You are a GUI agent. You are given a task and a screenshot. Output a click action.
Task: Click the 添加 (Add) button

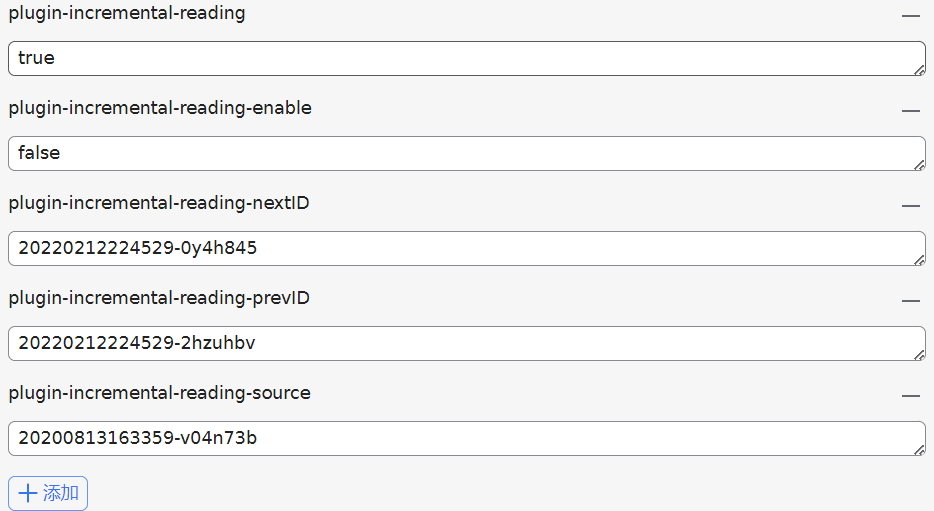[48, 493]
